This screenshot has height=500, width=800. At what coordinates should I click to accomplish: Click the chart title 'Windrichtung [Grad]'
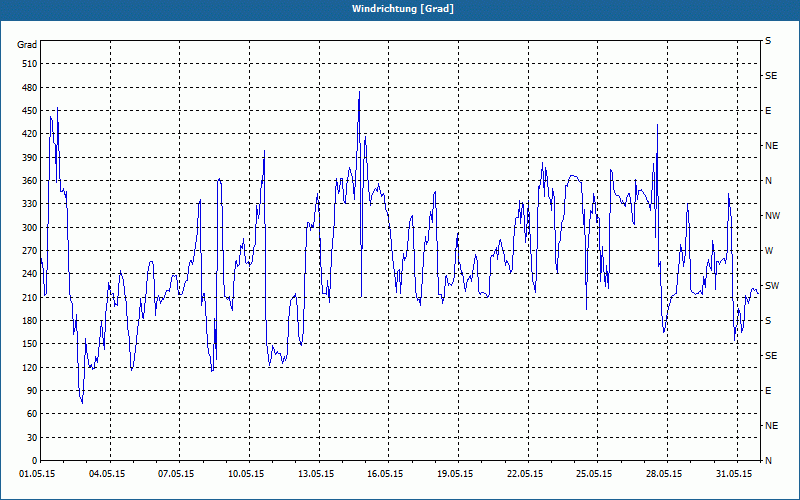coord(403,9)
